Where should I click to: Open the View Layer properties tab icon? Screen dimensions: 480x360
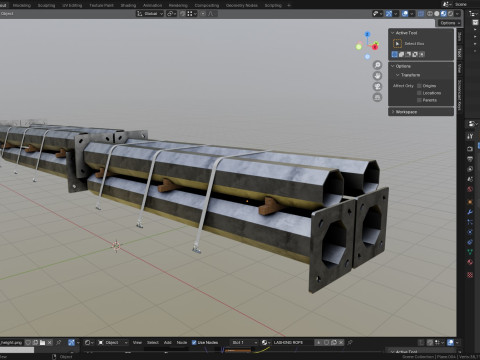coord(470,169)
